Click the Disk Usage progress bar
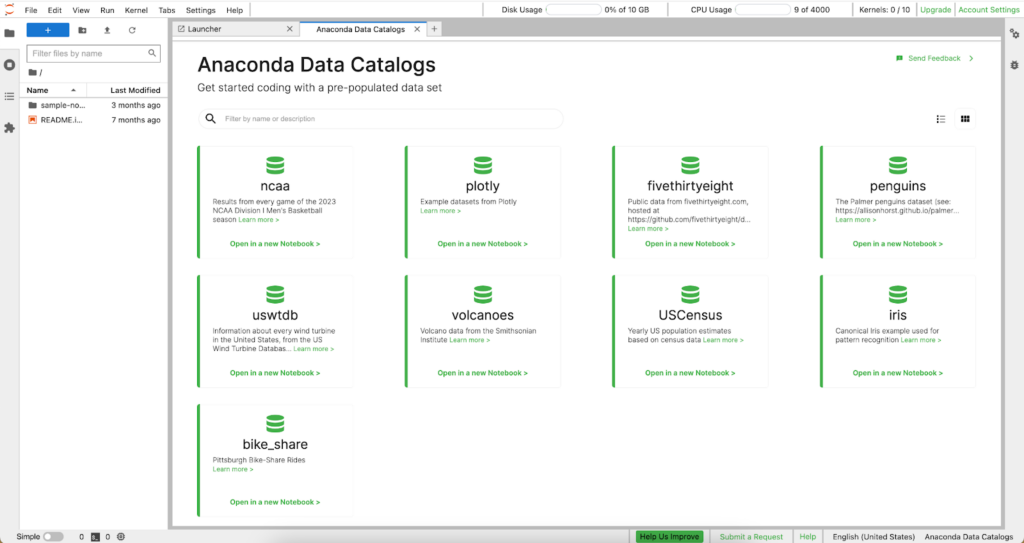1024x543 pixels. tap(573, 10)
